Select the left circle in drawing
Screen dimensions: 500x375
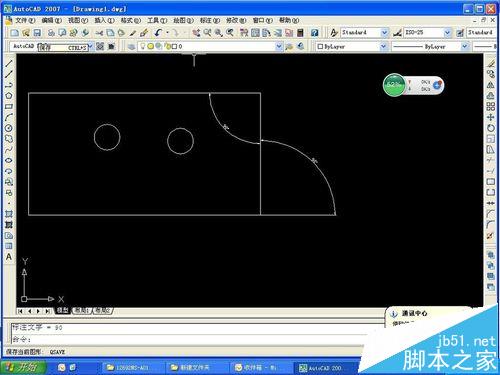pyautogui.click(x=107, y=137)
